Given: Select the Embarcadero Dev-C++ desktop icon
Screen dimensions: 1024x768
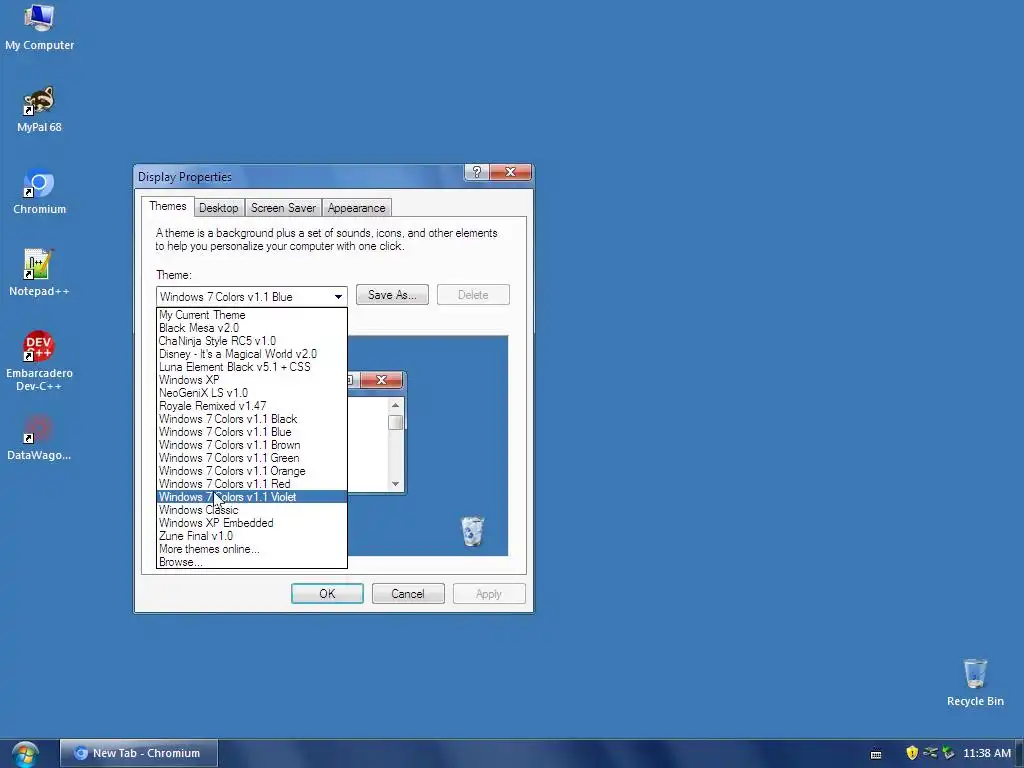Looking at the screenshot, I should (39, 361).
